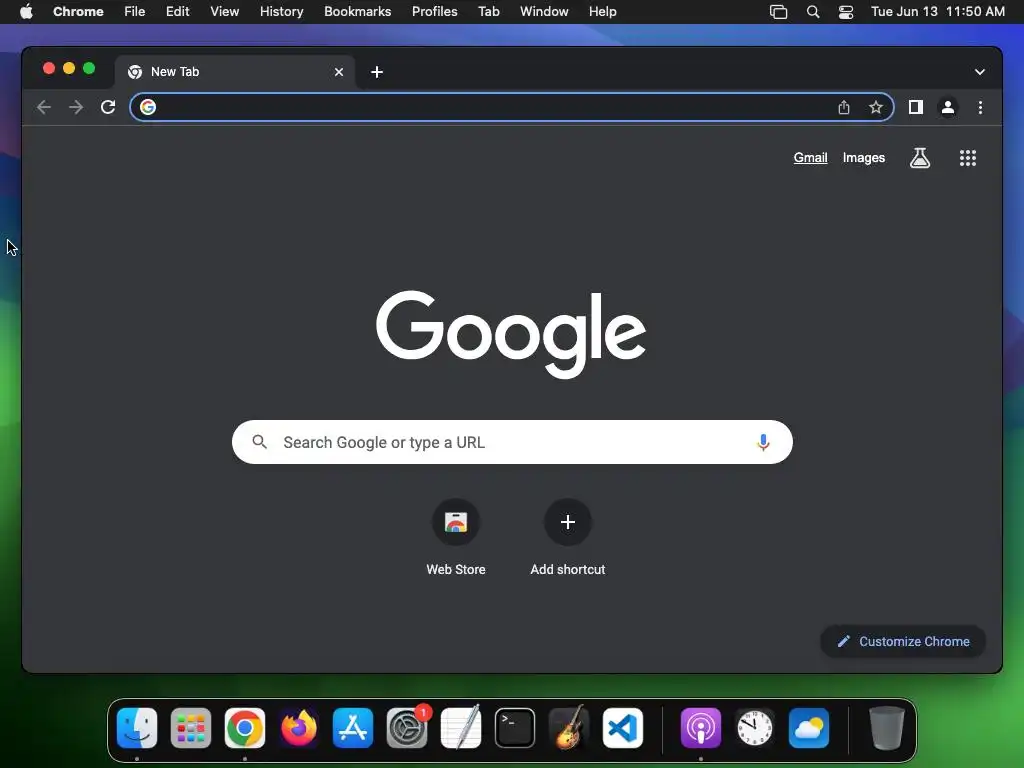Select the New Tab tab
Viewport: 1024px width, 768px height.
[x=235, y=72]
